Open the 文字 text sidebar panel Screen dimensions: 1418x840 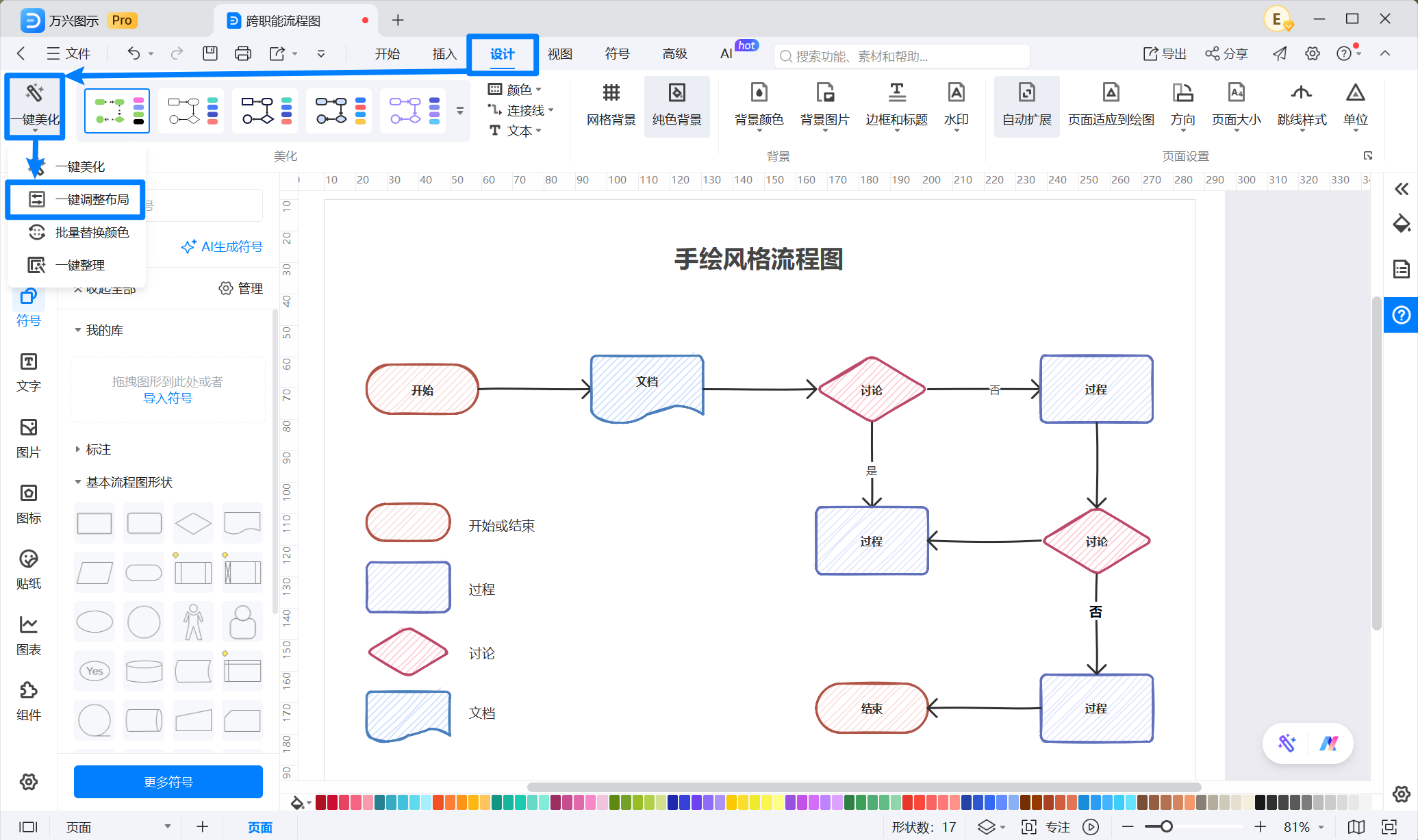point(28,372)
